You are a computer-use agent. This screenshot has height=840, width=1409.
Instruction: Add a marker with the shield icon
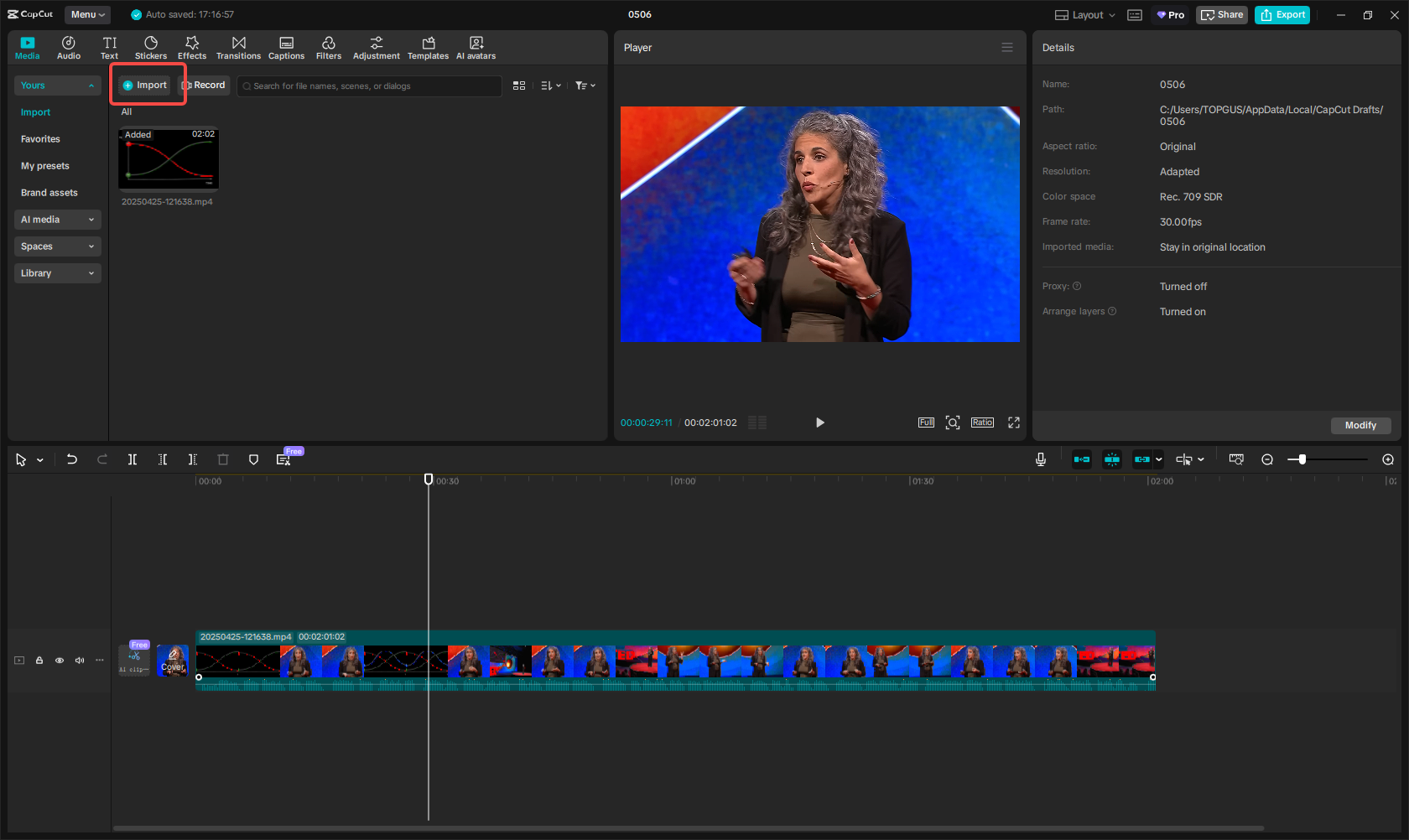click(253, 459)
